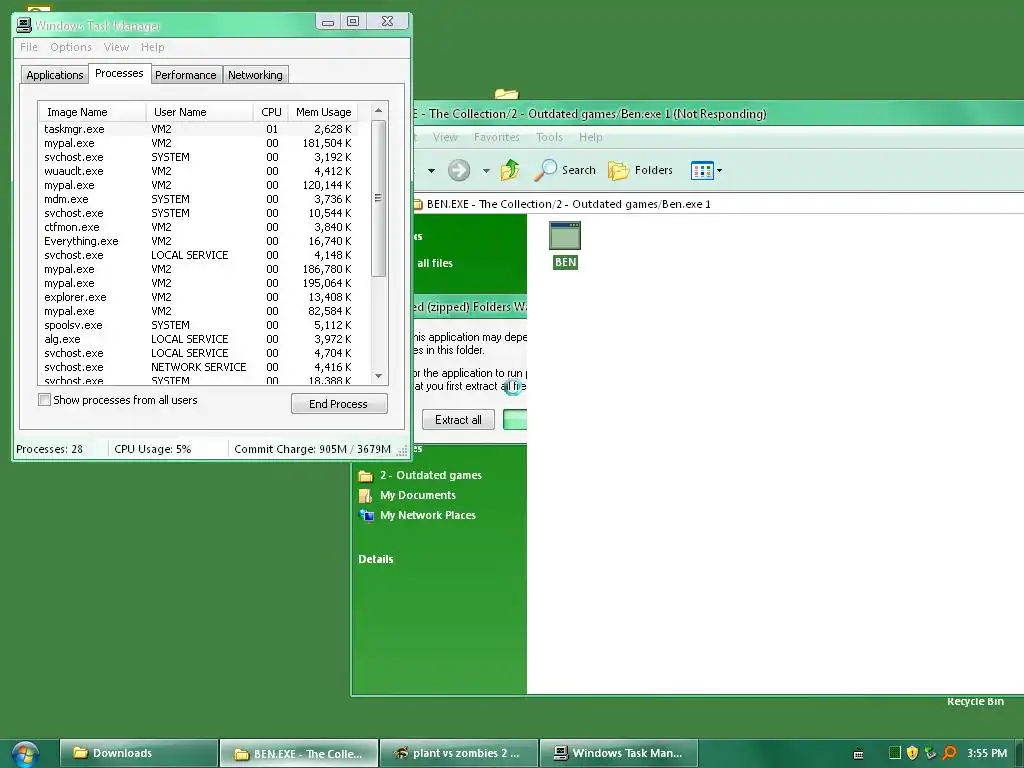This screenshot has height=768, width=1024.
Task: Toggle the Folders pane in Explorer
Action: pyautogui.click(x=640, y=170)
